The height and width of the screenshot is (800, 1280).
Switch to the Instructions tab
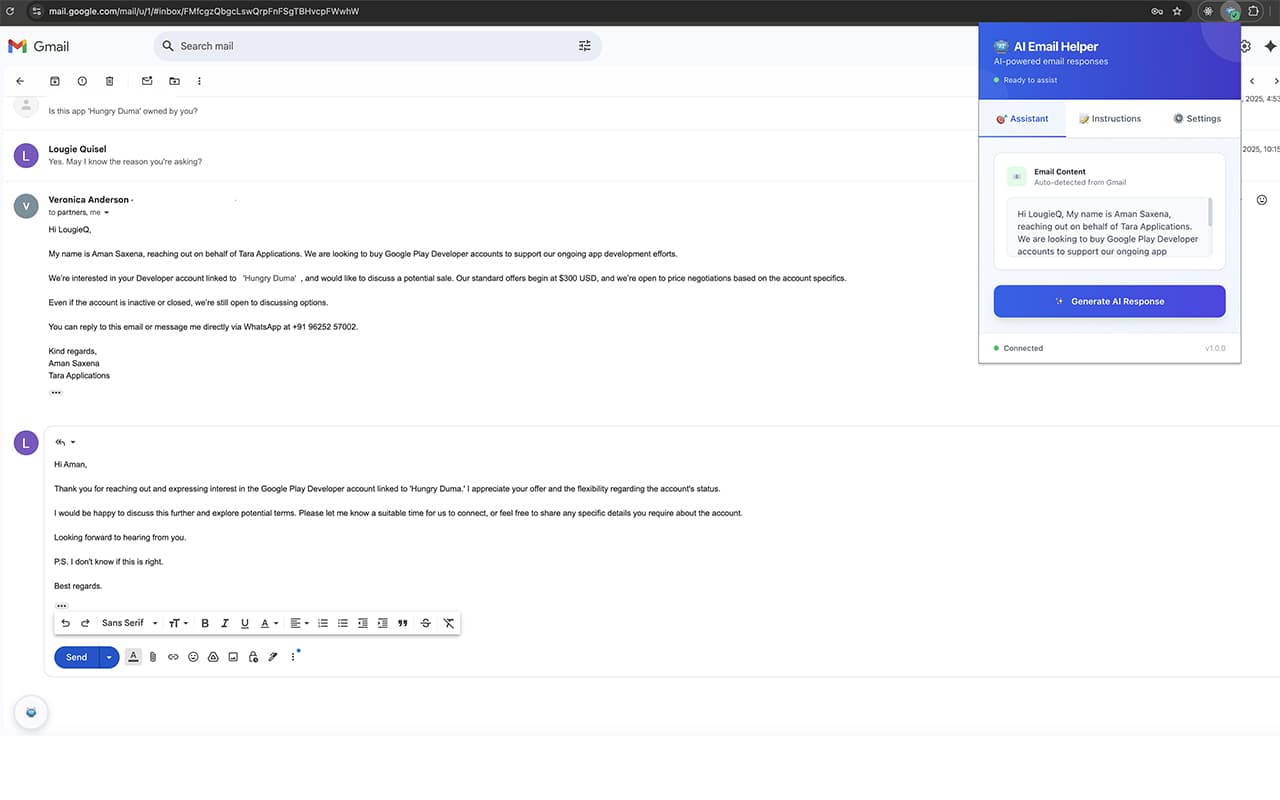point(1110,118)
